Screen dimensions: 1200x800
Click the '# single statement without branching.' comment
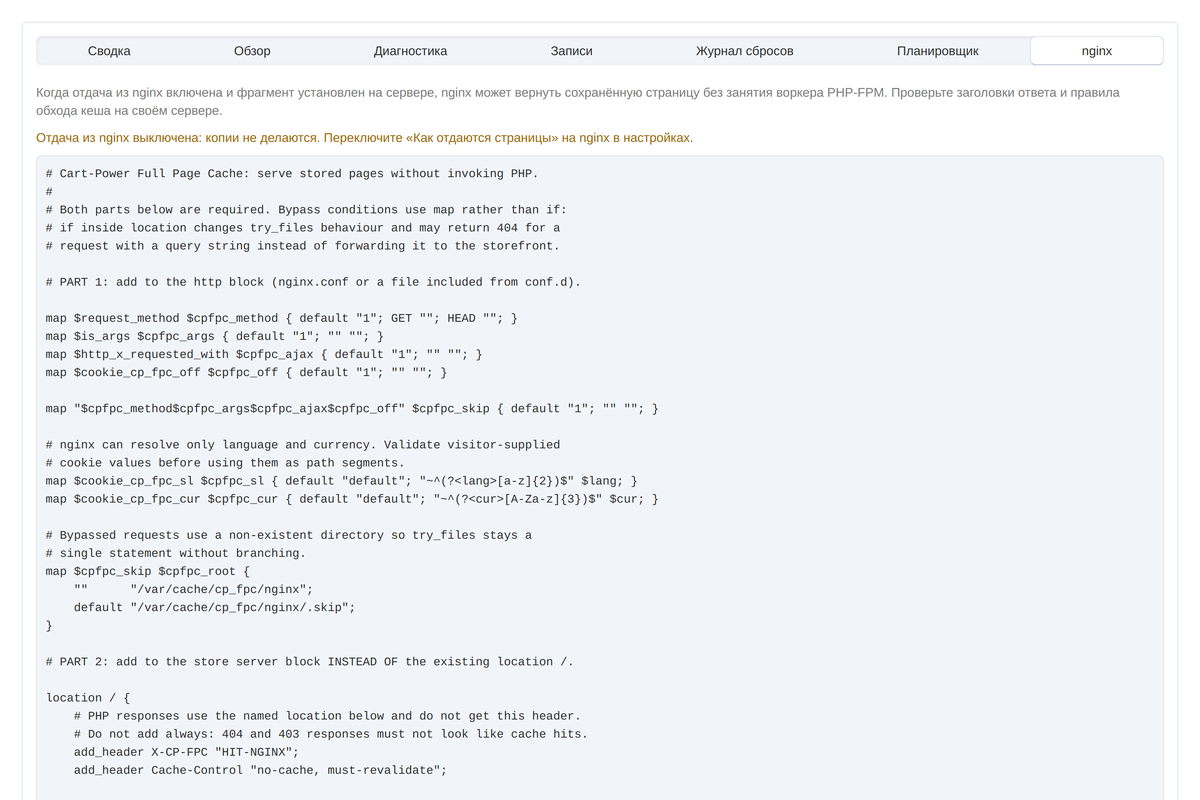tap(176, 553)
